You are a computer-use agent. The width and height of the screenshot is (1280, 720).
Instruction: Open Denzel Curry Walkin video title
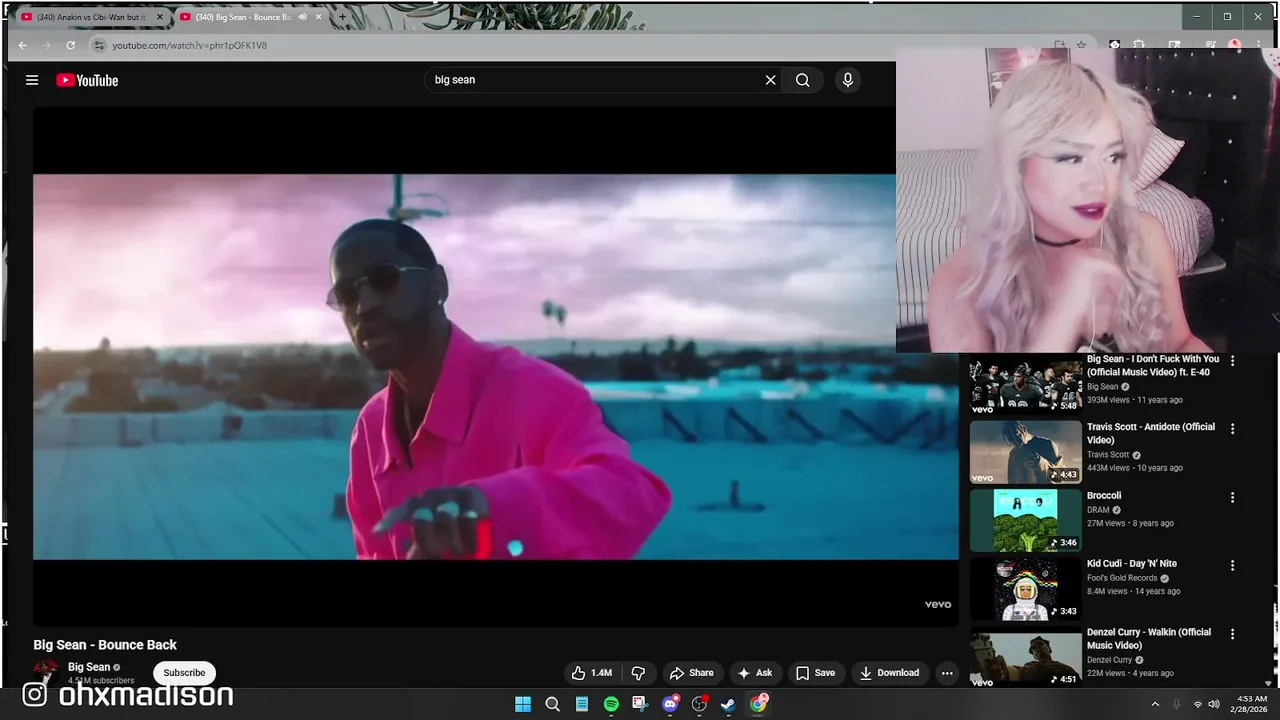[x=1149, y=639]
